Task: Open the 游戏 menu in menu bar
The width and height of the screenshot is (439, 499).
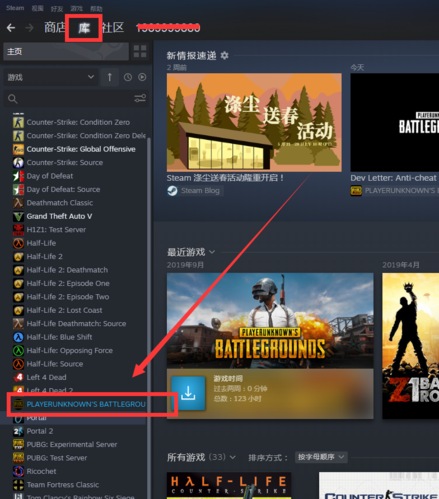Action: [x=77, y=9]
